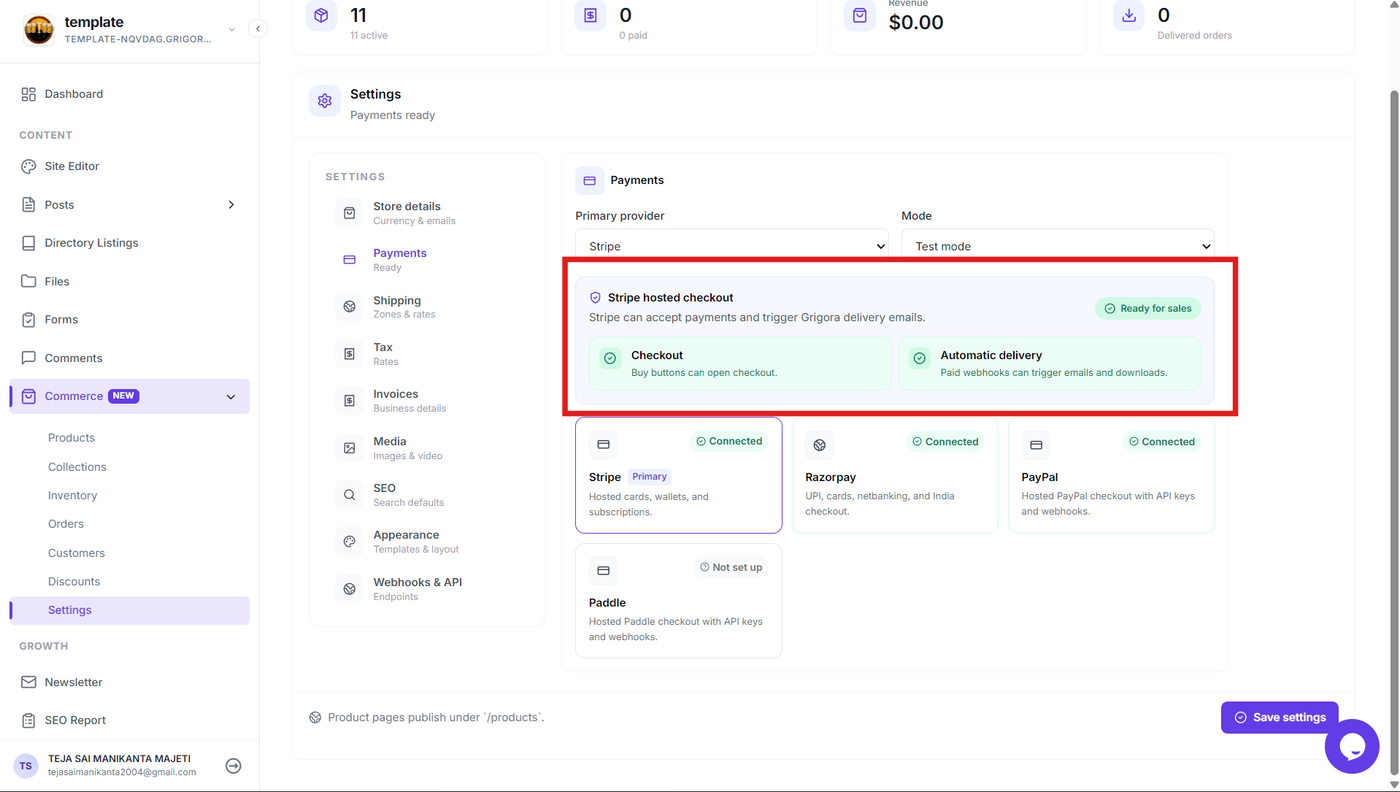Viewport: 1400px width, 792px height.
Task: Select the Paddle provider card
Action: click(x=679, y=601)
